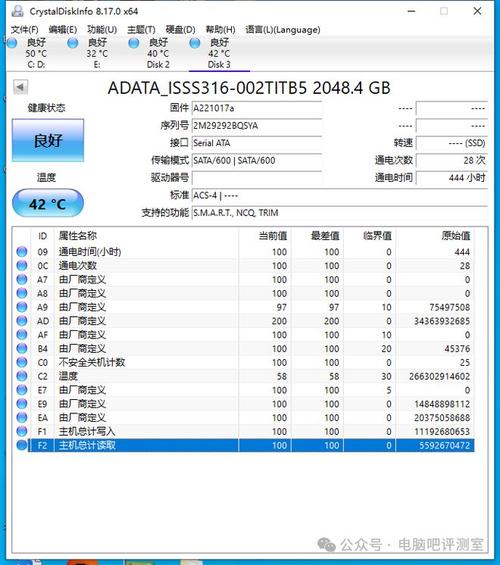Screen dimensions: 500x565
Task: Click status icon of row AF
Action: (x=22, y=334)
